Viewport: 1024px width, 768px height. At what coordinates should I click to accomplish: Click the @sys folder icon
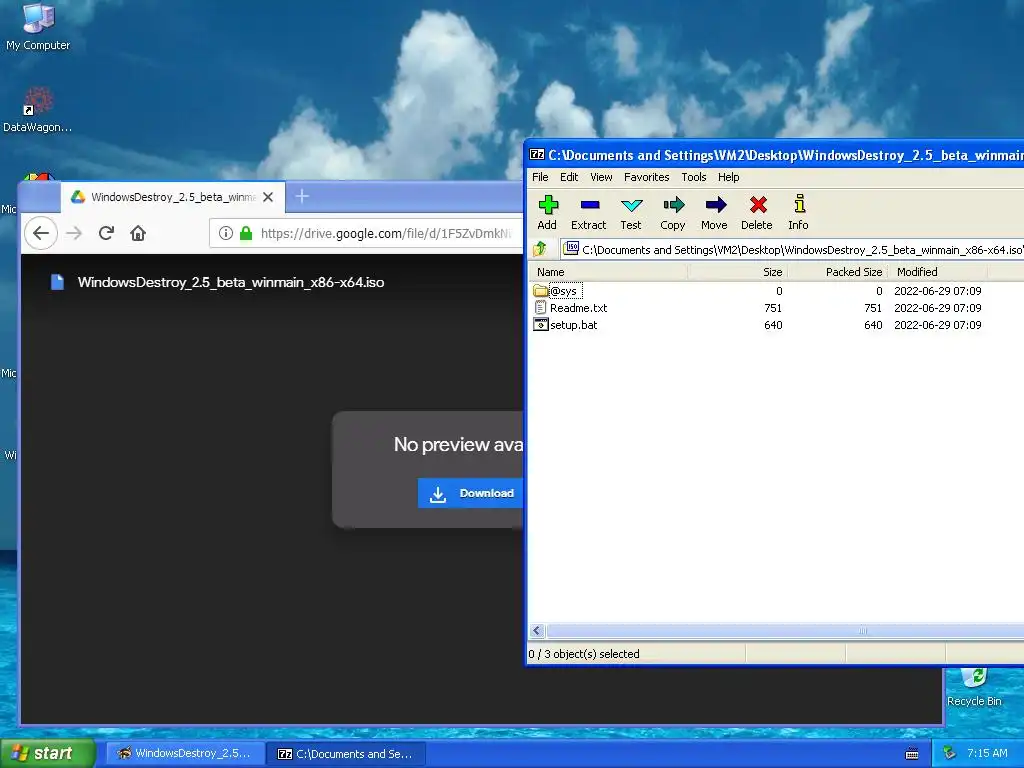pyautogui.click(x=540, y=291)
